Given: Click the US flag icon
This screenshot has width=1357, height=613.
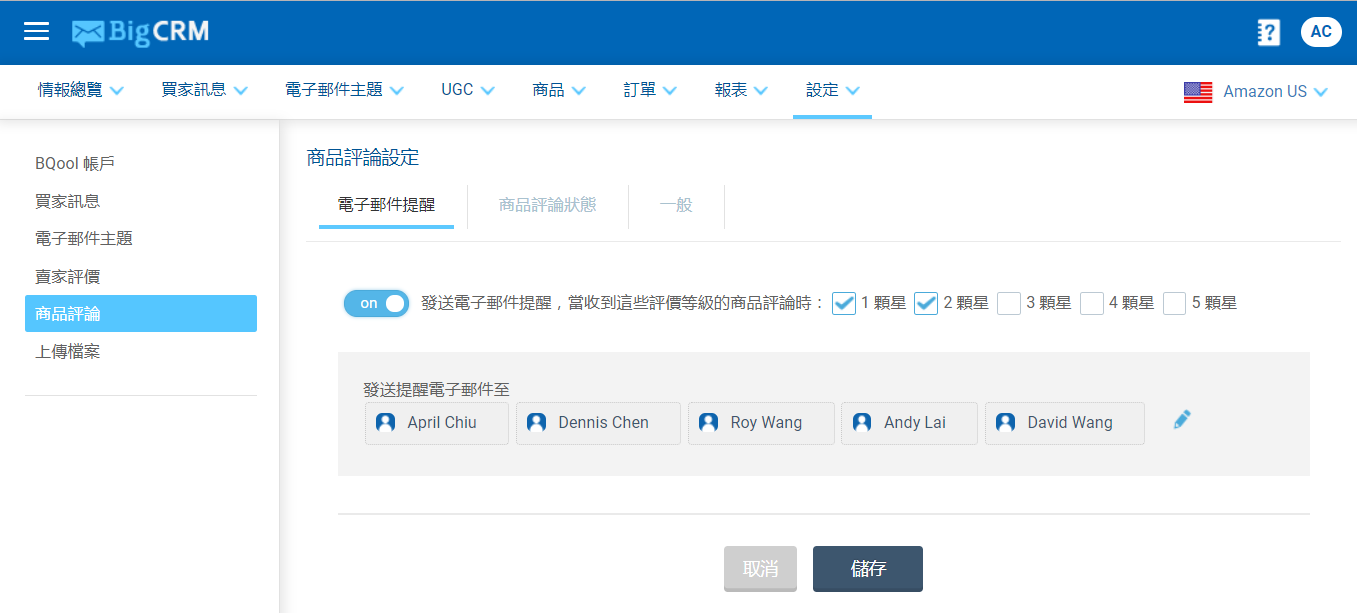Looking at the screenshot, I should (1197, 92).
